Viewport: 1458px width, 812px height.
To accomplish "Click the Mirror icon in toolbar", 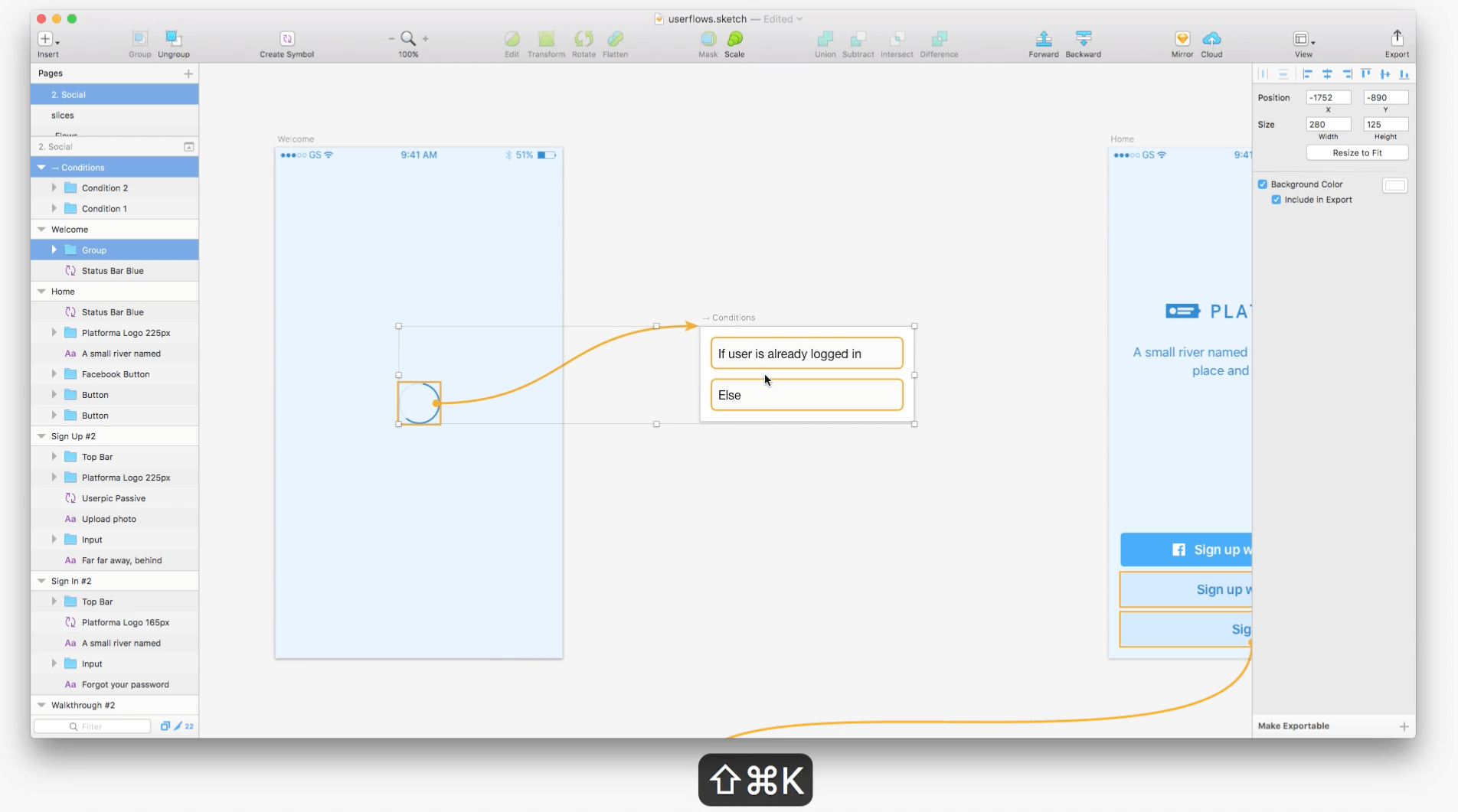I will 1182,39.
